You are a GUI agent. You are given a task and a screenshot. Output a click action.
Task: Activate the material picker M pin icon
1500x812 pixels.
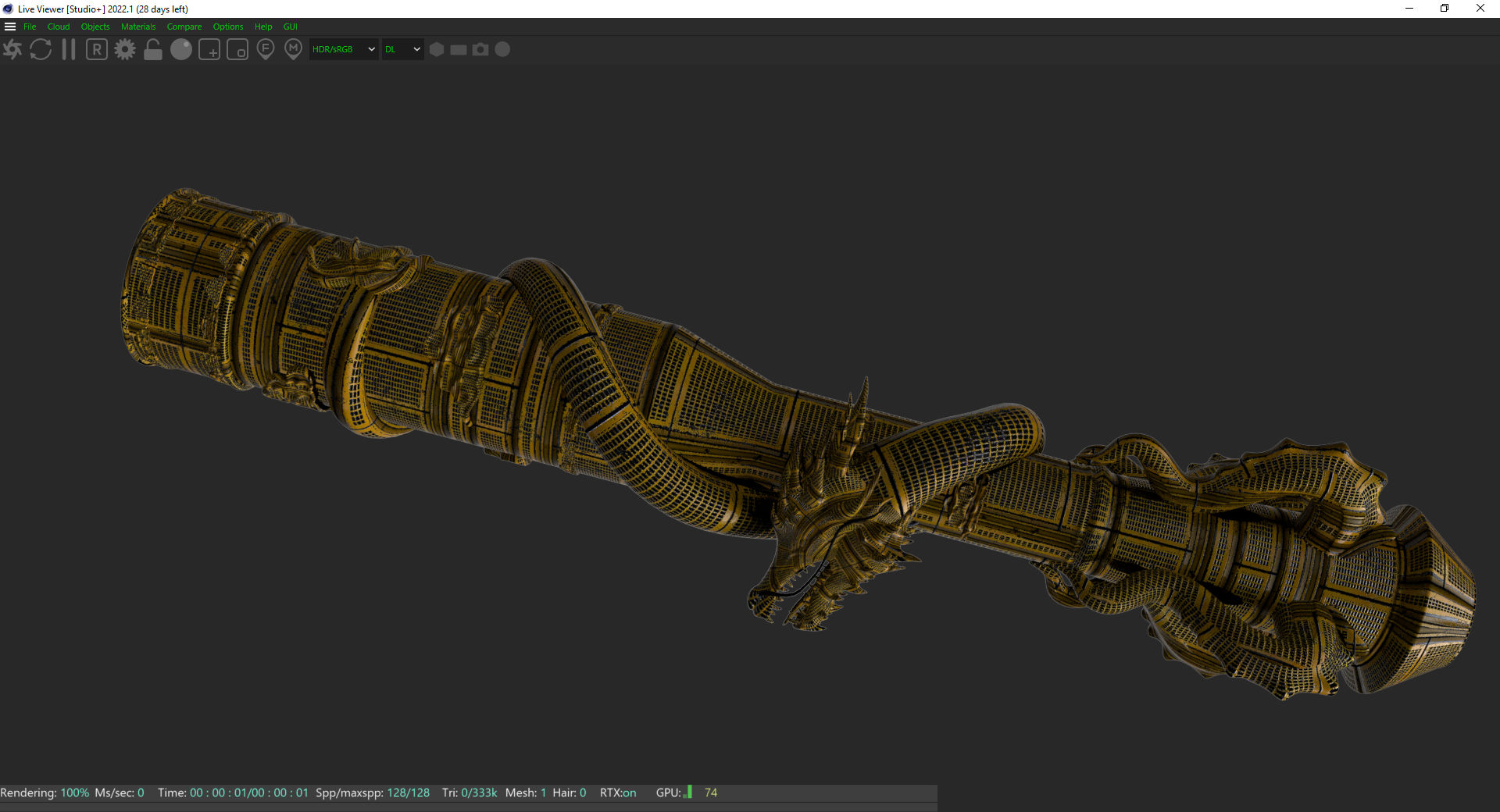point(293,49)
